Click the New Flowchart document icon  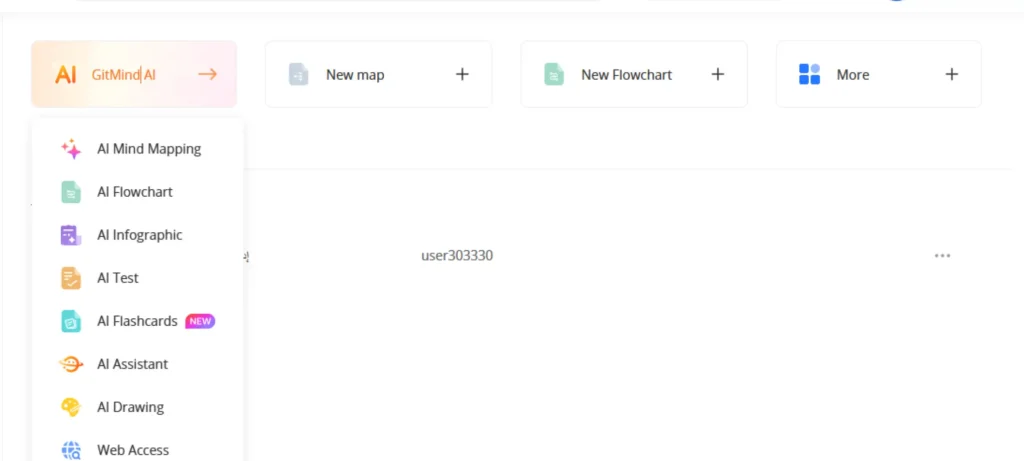(x=554, y=74)
